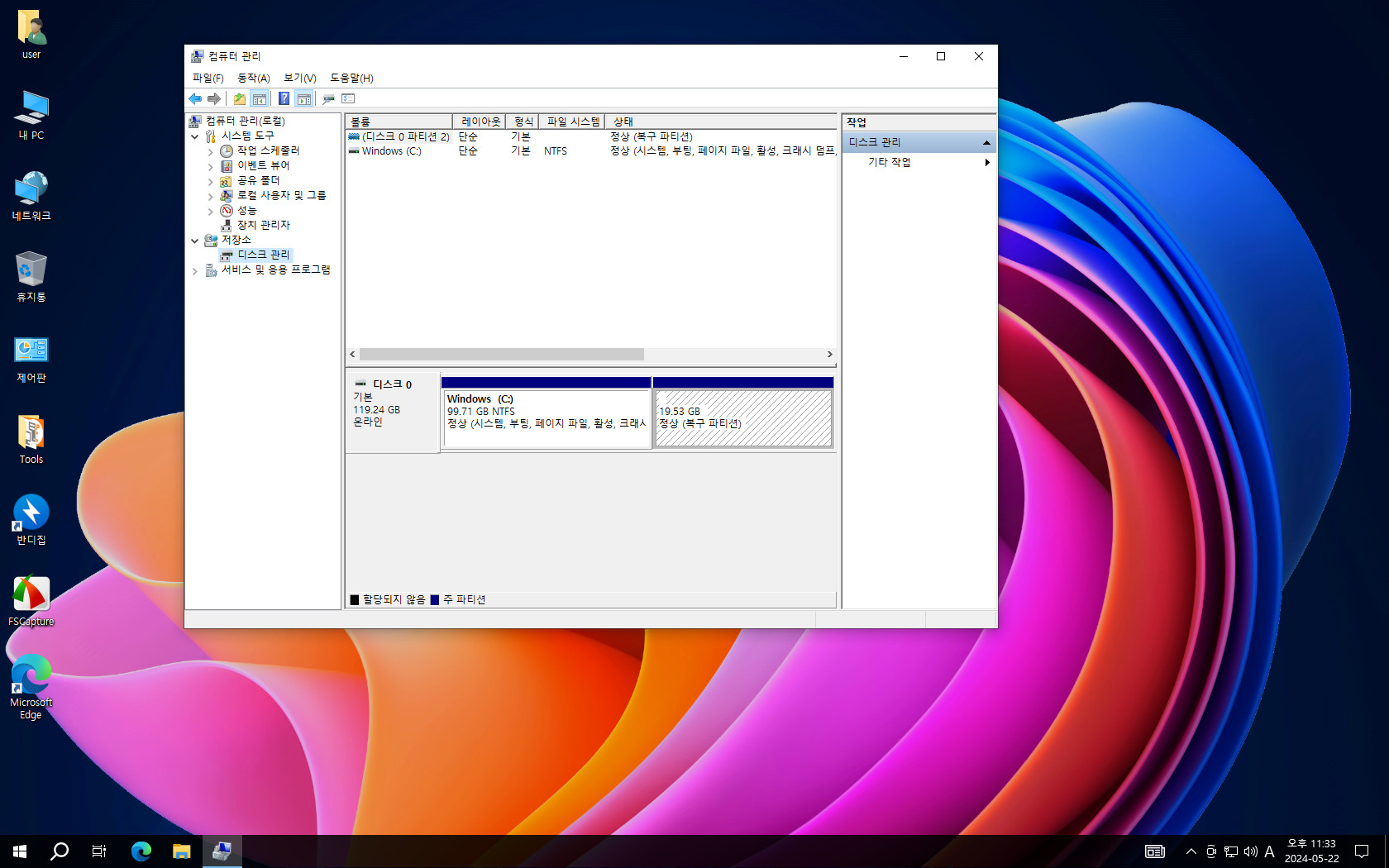Toggle the console tree show/hide icon
This screenshot has width=1389, height=868.
pyautogui.click(x=260, y=99)
